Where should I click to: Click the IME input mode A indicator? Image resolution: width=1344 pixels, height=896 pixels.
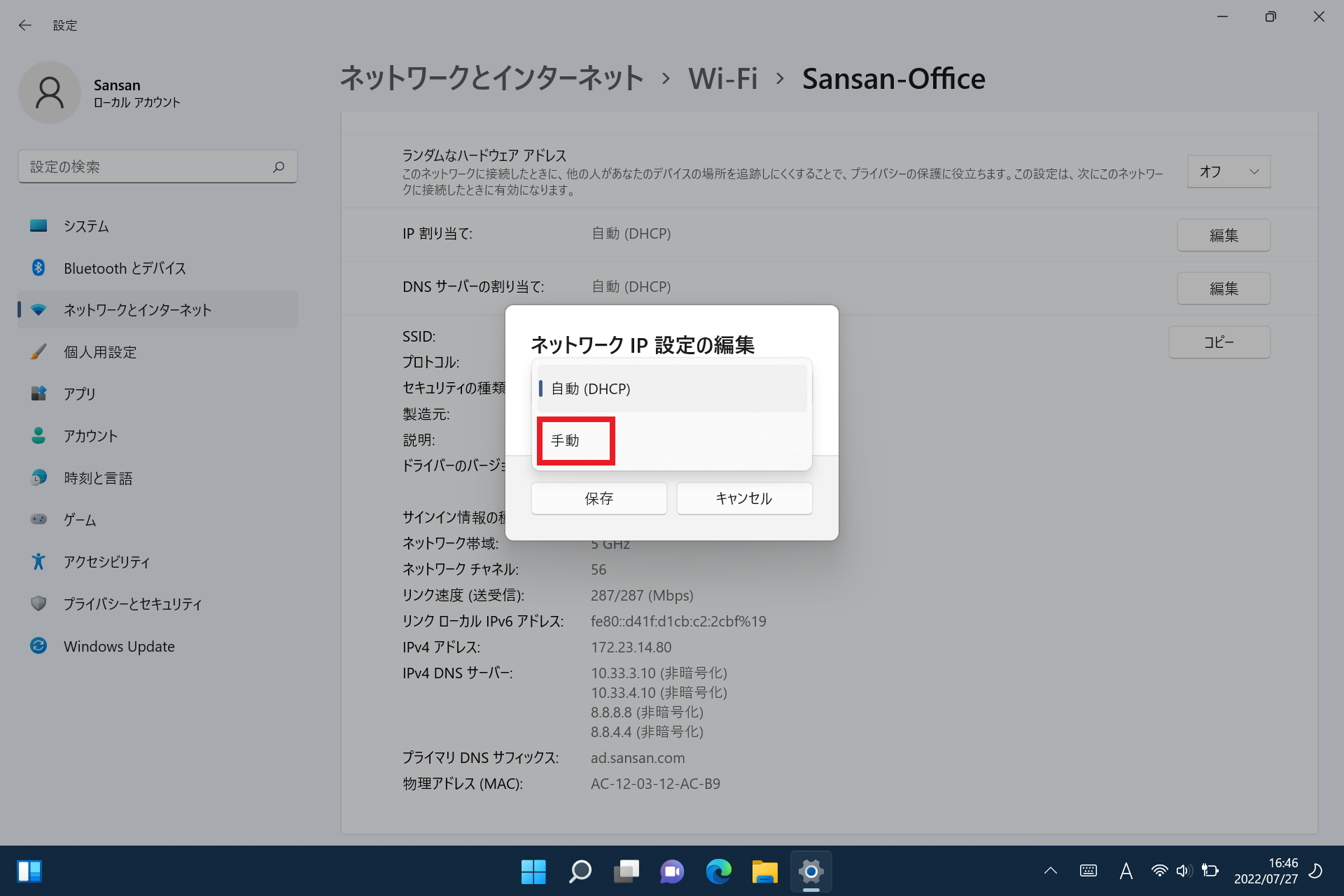1126,871
